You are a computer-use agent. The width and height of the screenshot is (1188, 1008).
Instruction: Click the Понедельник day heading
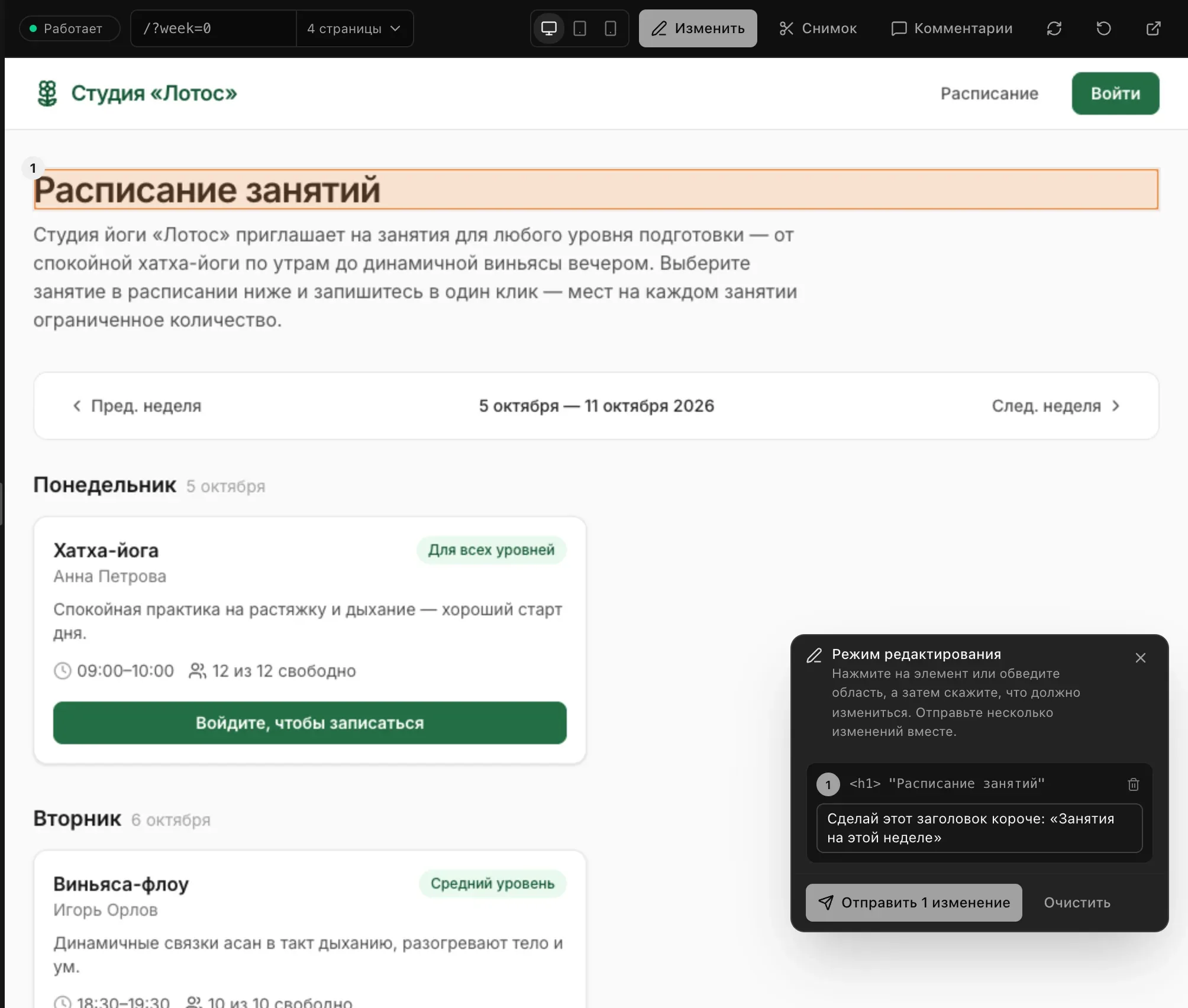(105, 485)
